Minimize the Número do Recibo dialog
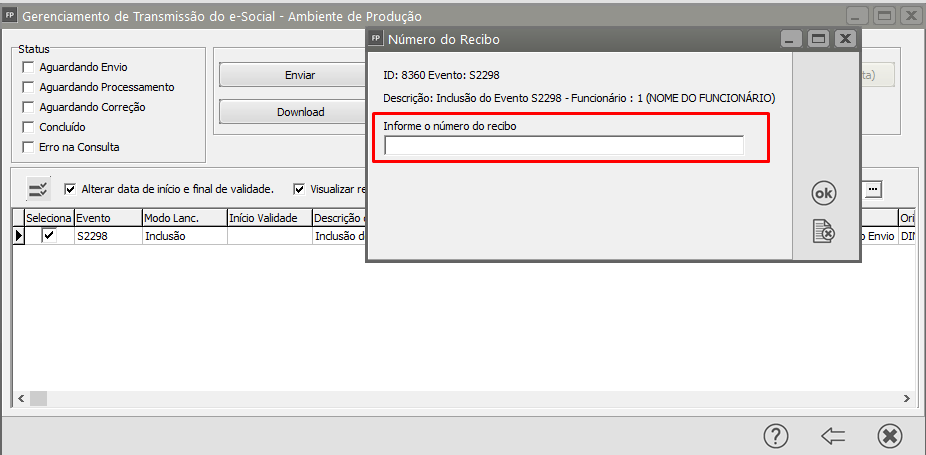The image size is (926, 455). [x=791, y=39]
